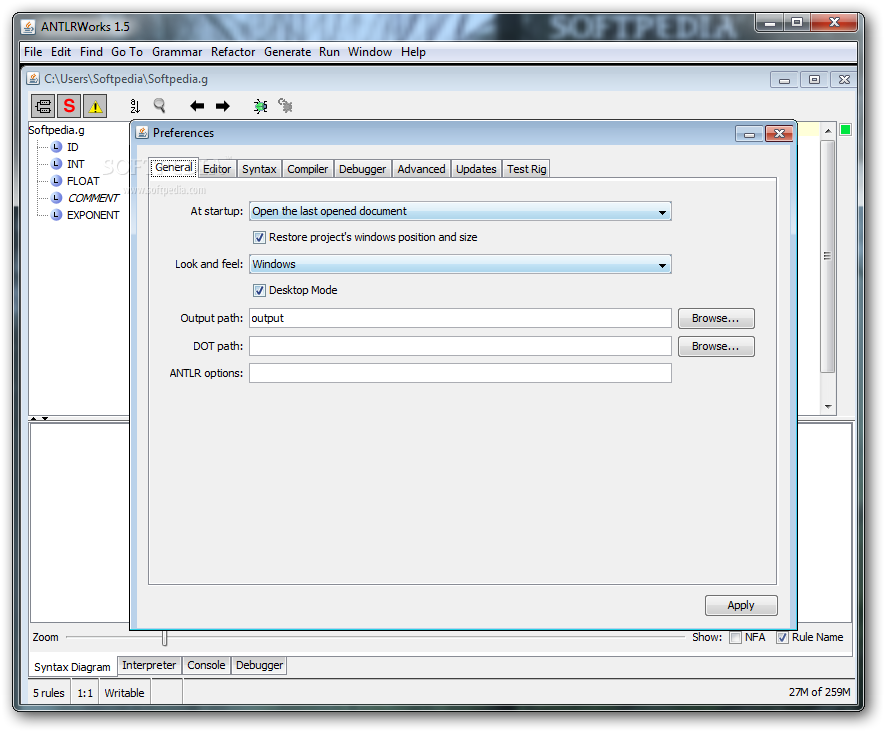Start the debugger with the green bug icon

coord(260,106)
